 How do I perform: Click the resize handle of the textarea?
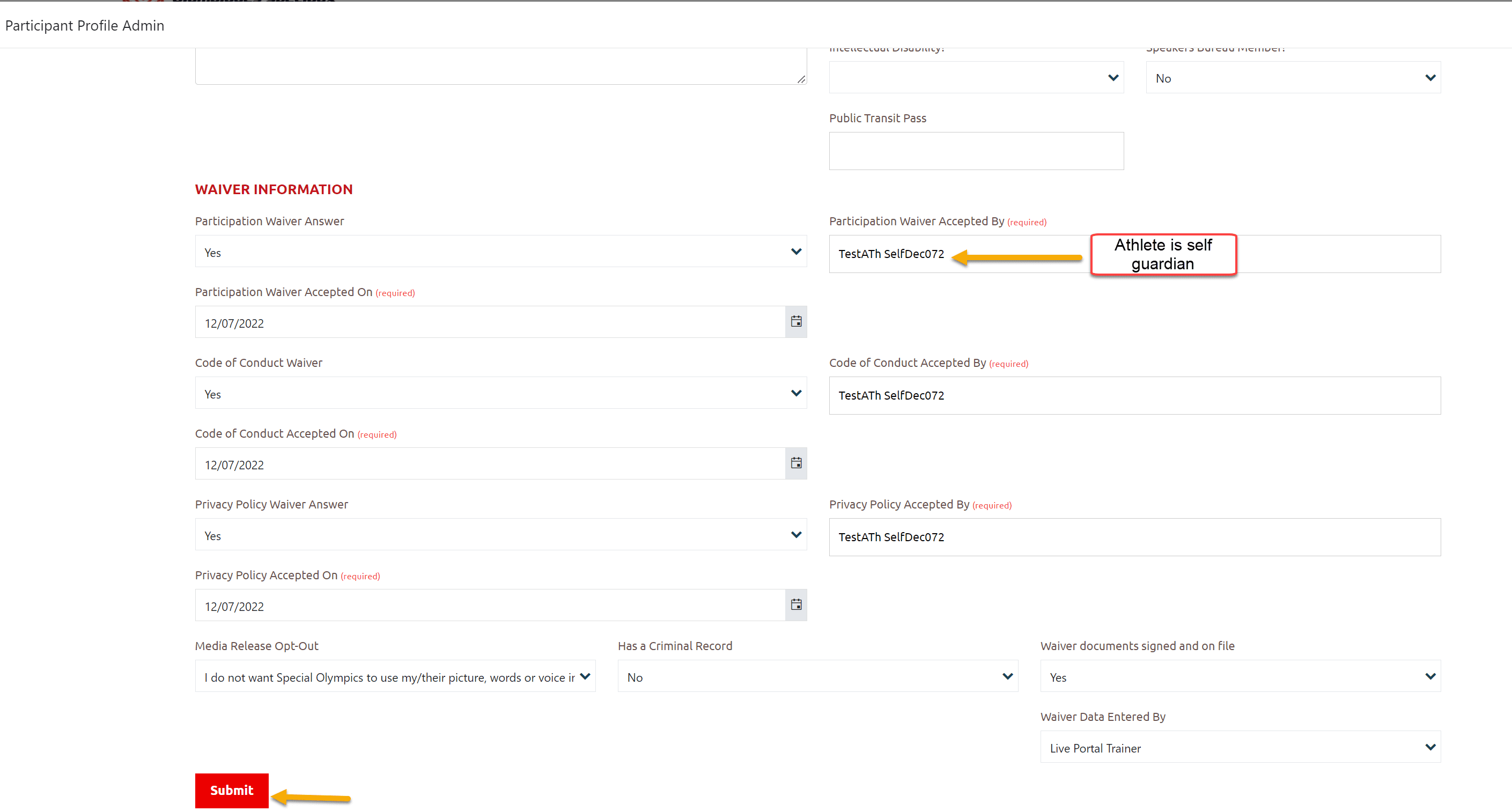point(801,79)
